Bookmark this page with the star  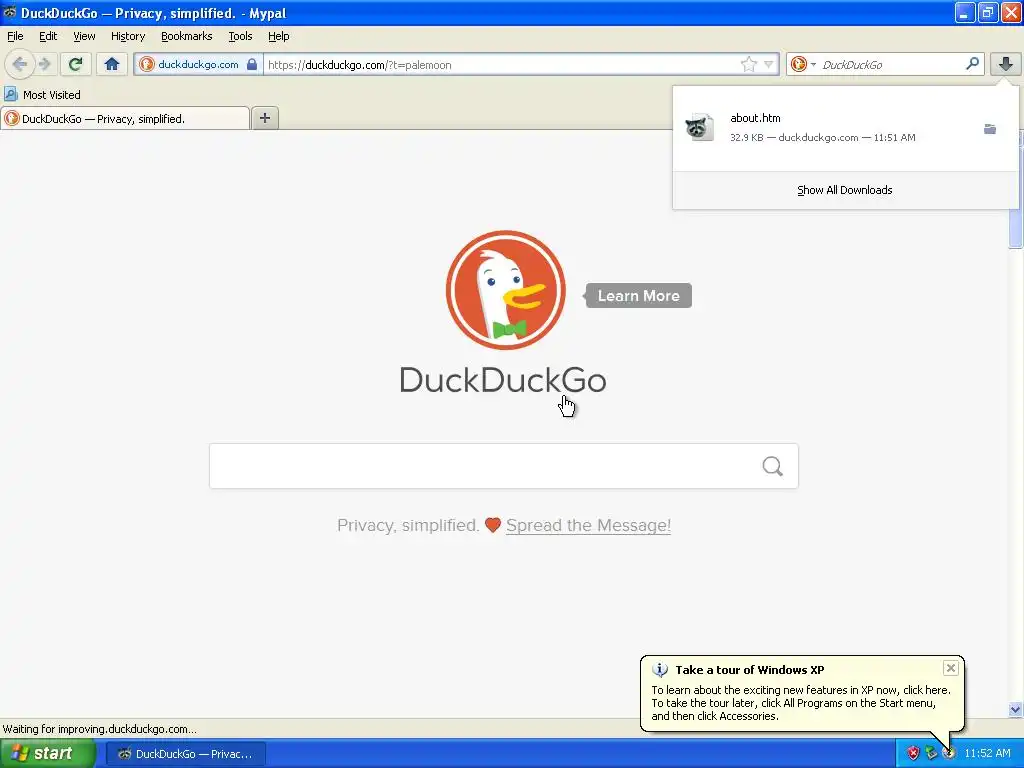click(x=748, y=64)
